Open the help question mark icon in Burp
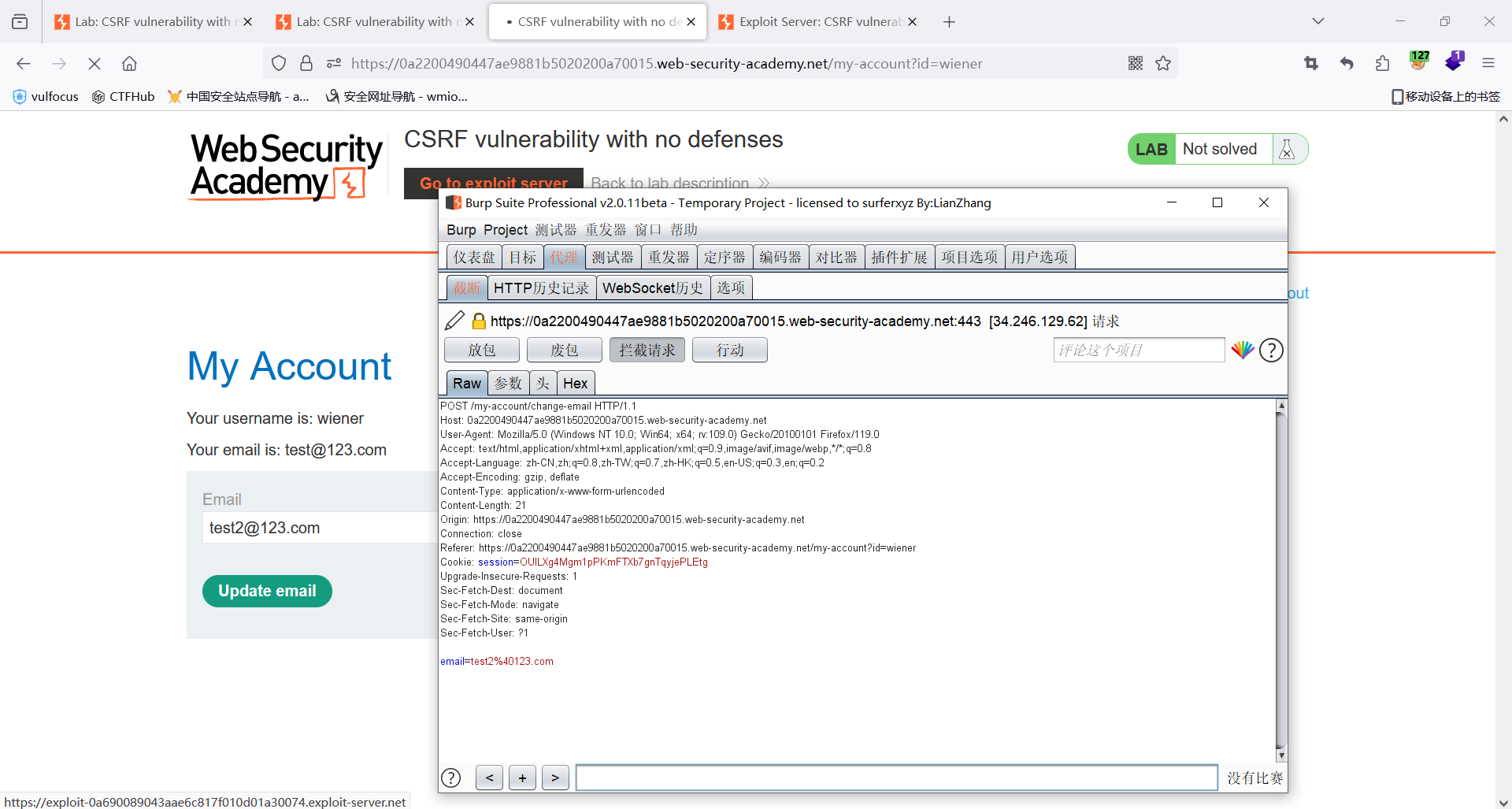The width and height of the screenshot is (1512, 809). coord(1271,350)
